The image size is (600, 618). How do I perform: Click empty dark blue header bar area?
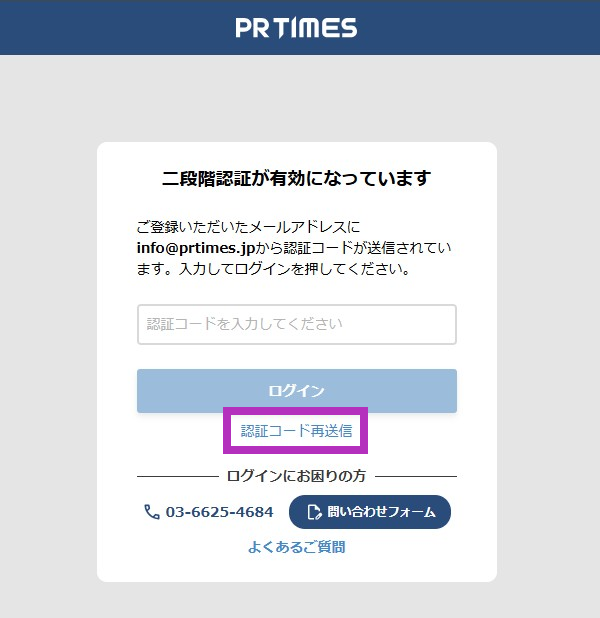100,27
